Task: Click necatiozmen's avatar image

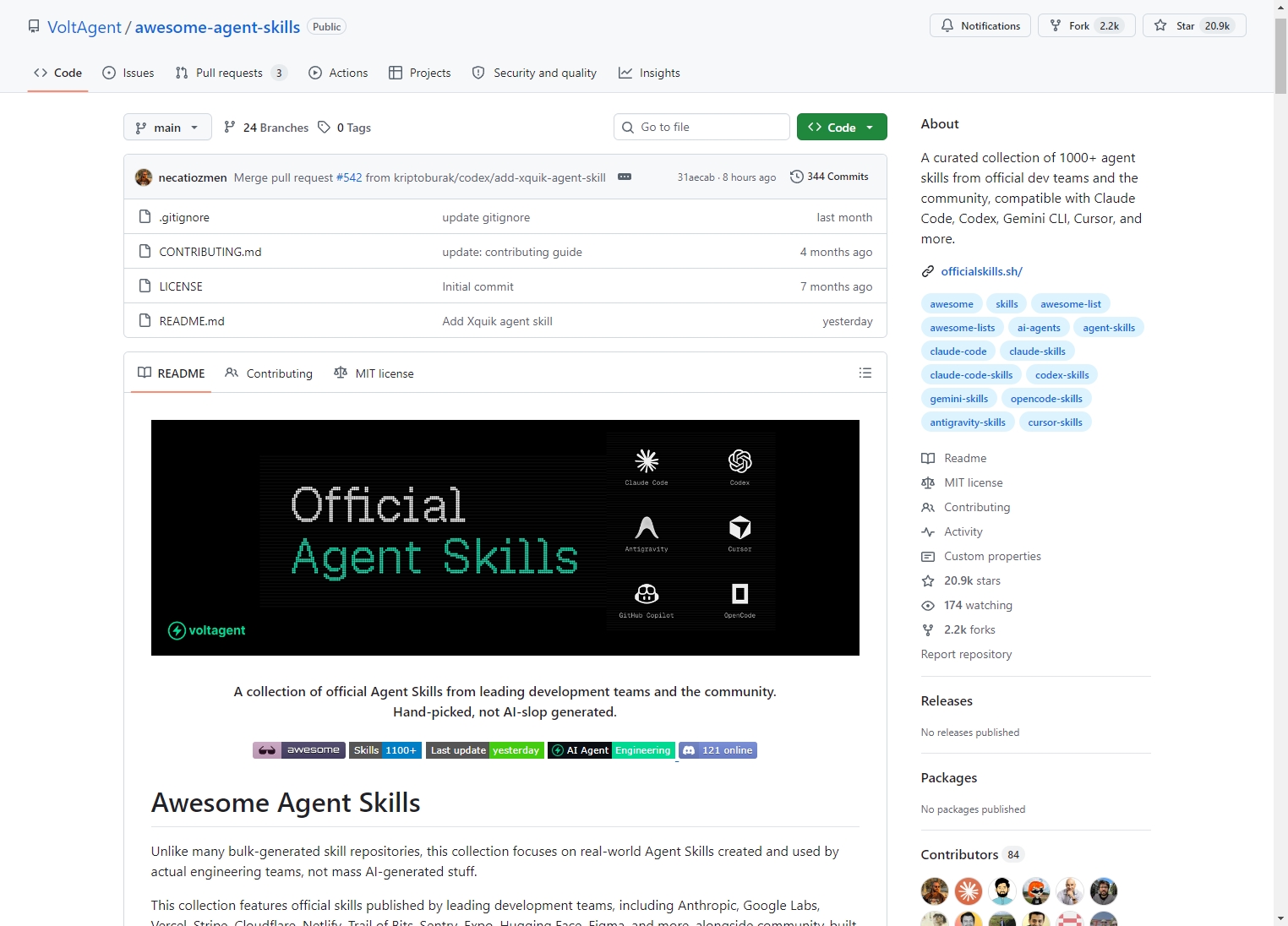Action: coord(144,177)
